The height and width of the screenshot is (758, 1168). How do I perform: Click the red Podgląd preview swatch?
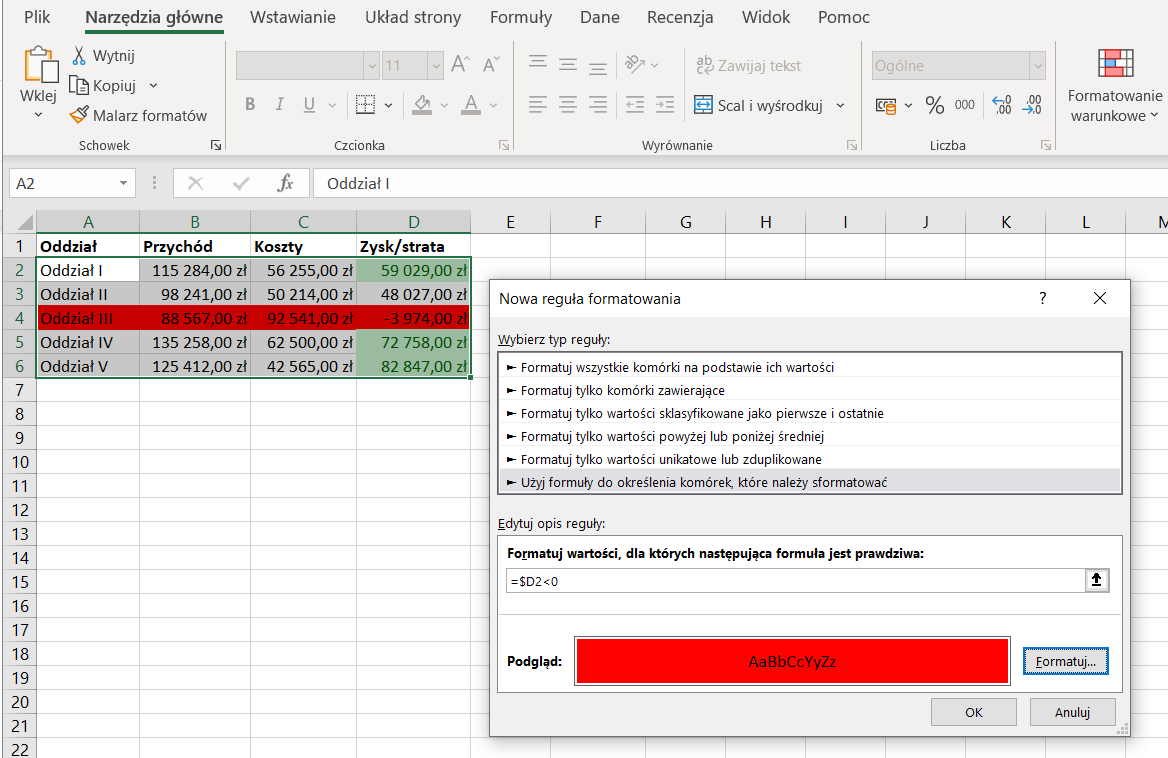point(792,661)
